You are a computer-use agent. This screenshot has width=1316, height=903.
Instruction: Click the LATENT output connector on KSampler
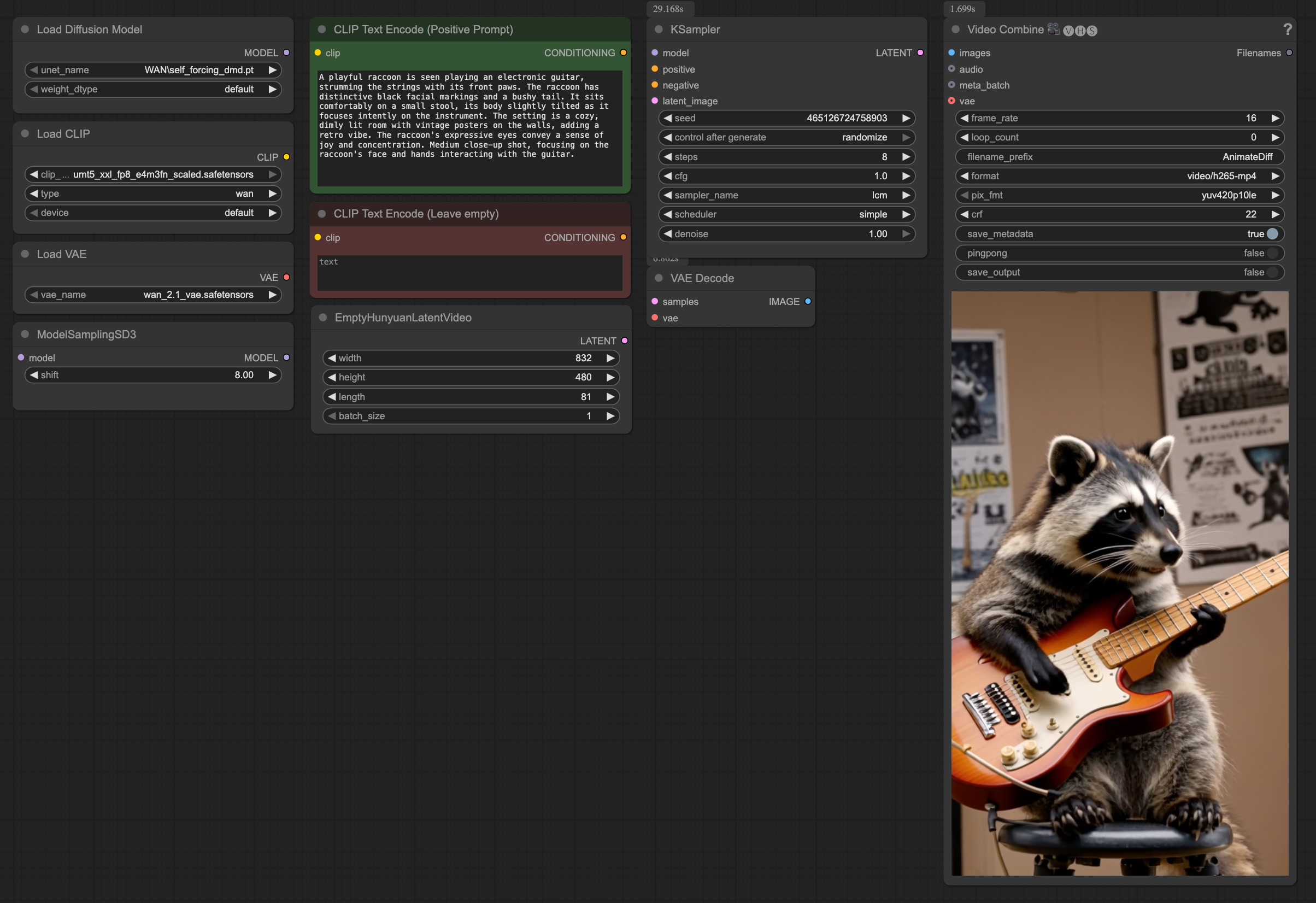[x=920, y=52]
